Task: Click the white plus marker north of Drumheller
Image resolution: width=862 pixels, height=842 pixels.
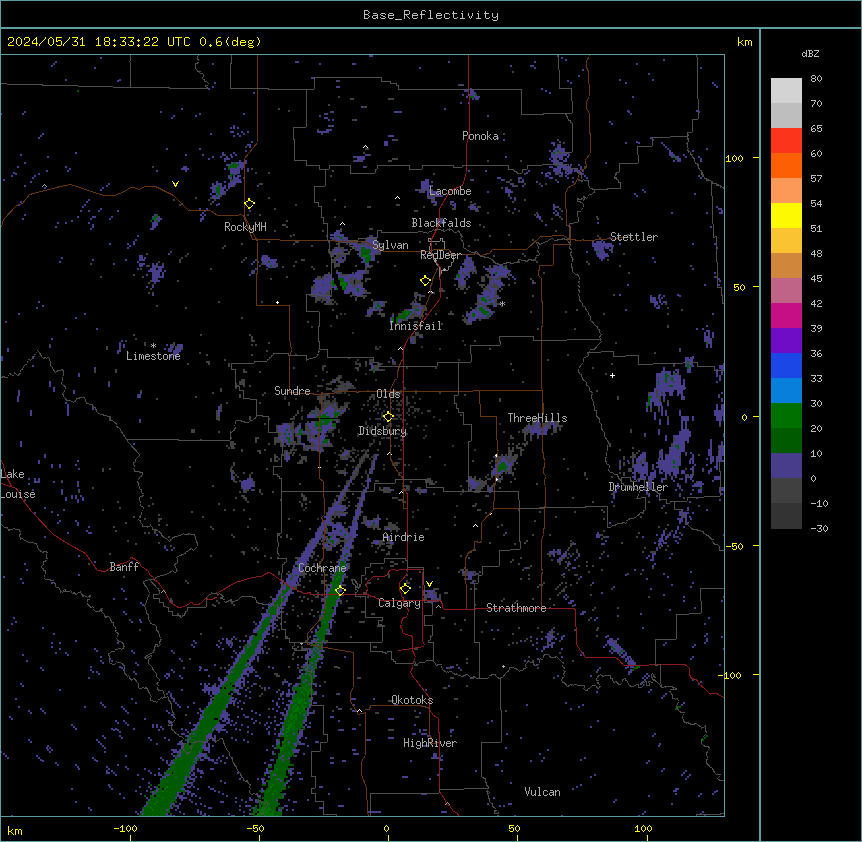Action: (x=612, y=375)
